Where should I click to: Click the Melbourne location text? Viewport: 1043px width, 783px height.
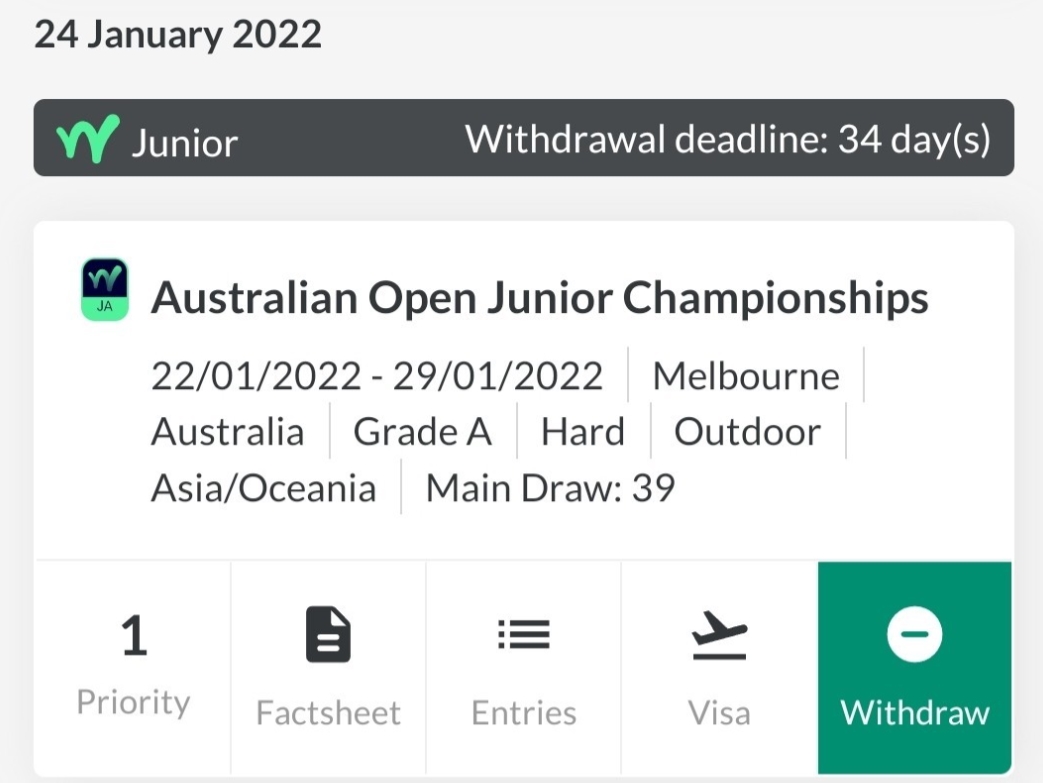coord(746,376)
